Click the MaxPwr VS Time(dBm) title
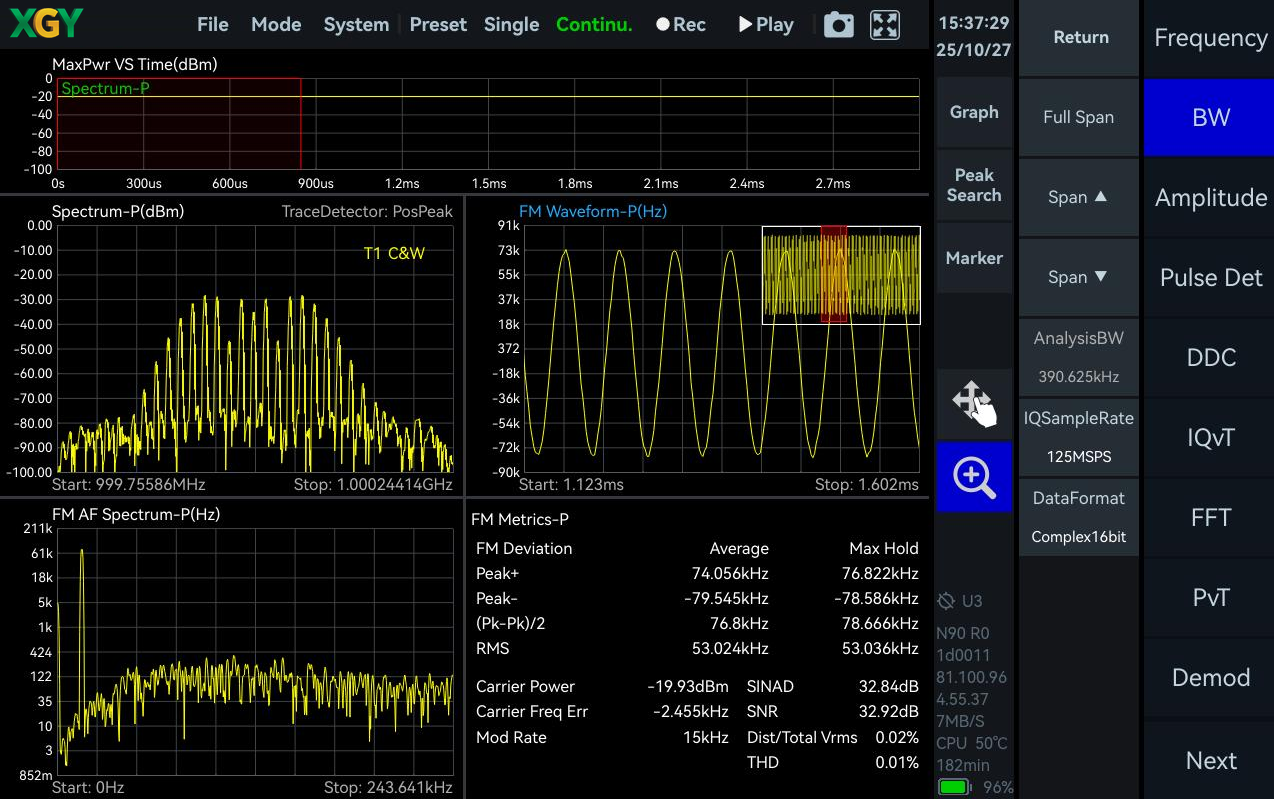1274x799 pixels. 135,64
